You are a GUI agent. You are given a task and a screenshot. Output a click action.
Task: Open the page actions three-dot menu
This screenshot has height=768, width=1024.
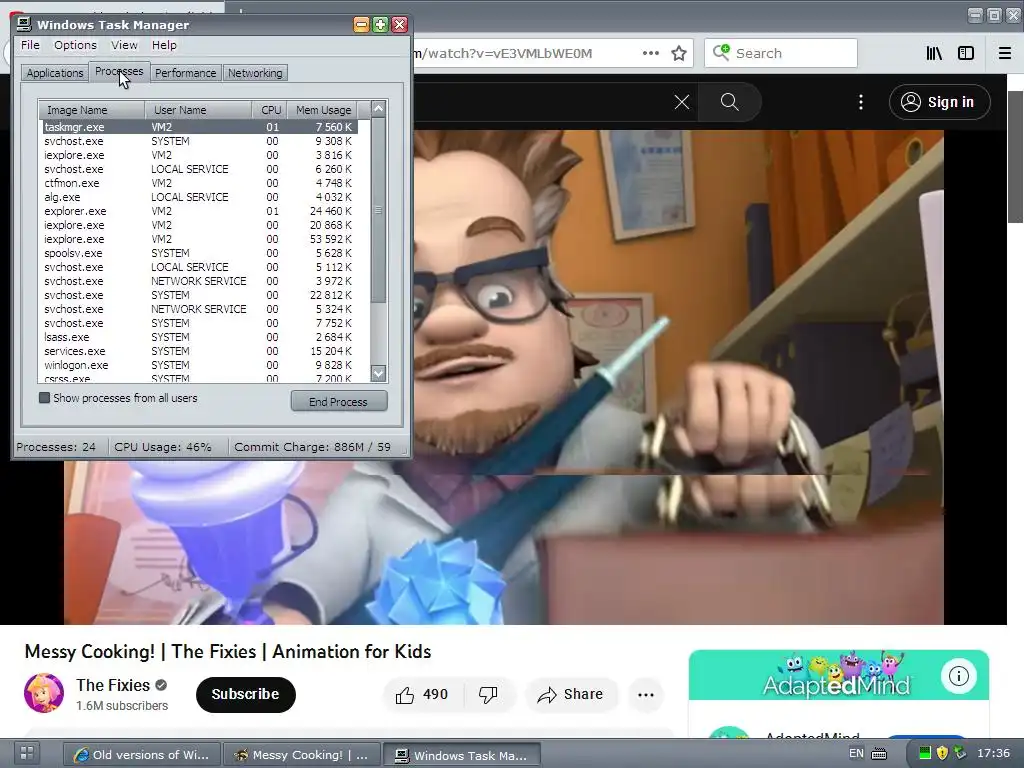(x=650, y=53)
